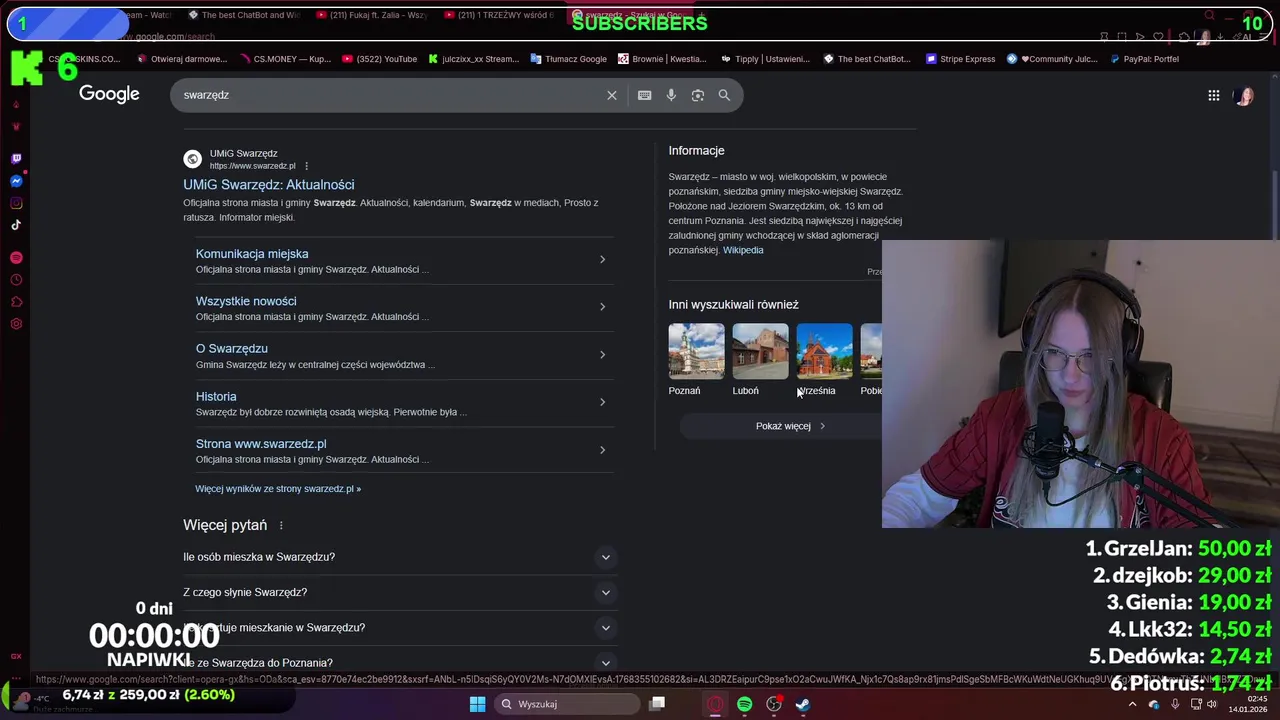Open Messenger in the Opera GX sidebar
This screenshot has width=1280, height=720.
pos(16,181)
